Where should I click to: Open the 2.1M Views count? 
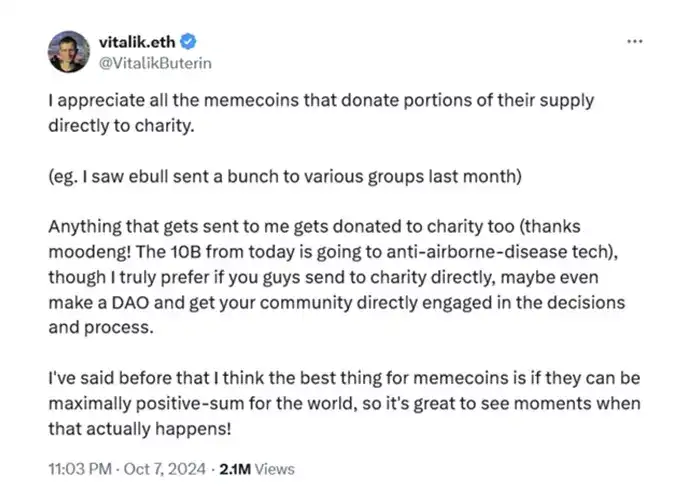pyautogui.click(x=257, y=469)
